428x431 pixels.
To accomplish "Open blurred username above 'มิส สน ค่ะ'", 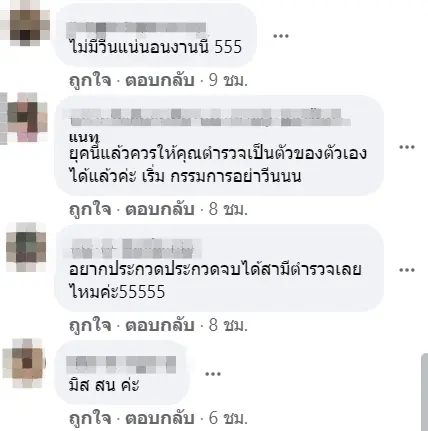I will (121, 365).
